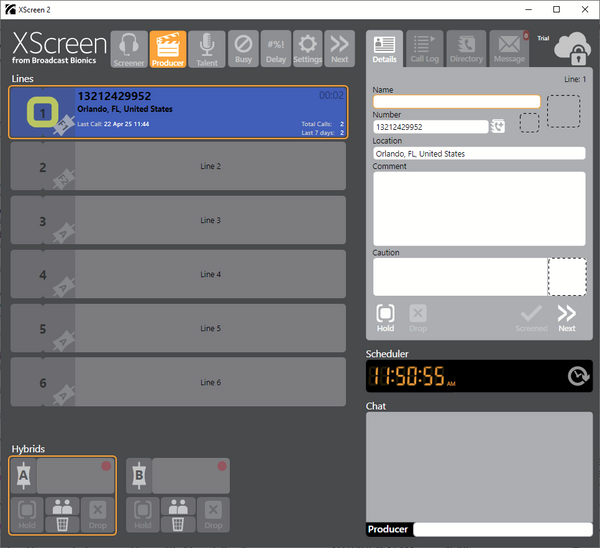Open the Details tab

click(x=384, y=49)
